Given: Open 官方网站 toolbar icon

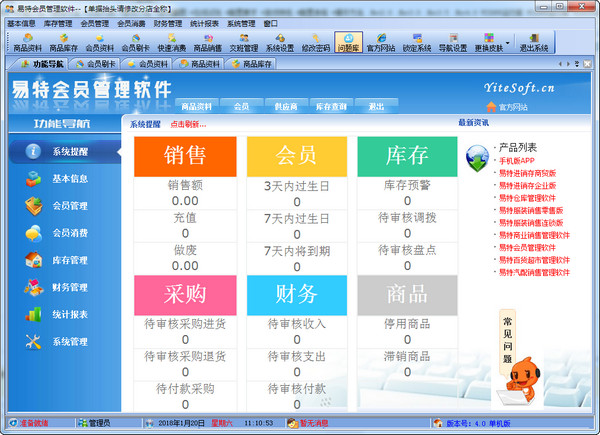Looking at the screenshot, I should coord(381,42).
